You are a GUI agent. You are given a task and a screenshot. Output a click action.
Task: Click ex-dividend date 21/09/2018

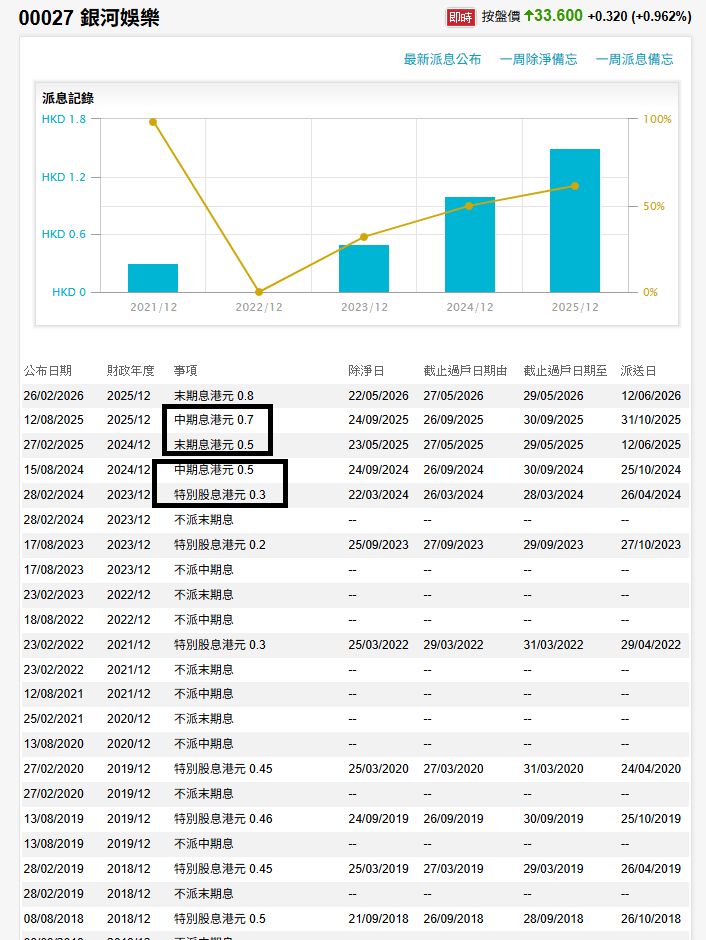tap(378, 918)
